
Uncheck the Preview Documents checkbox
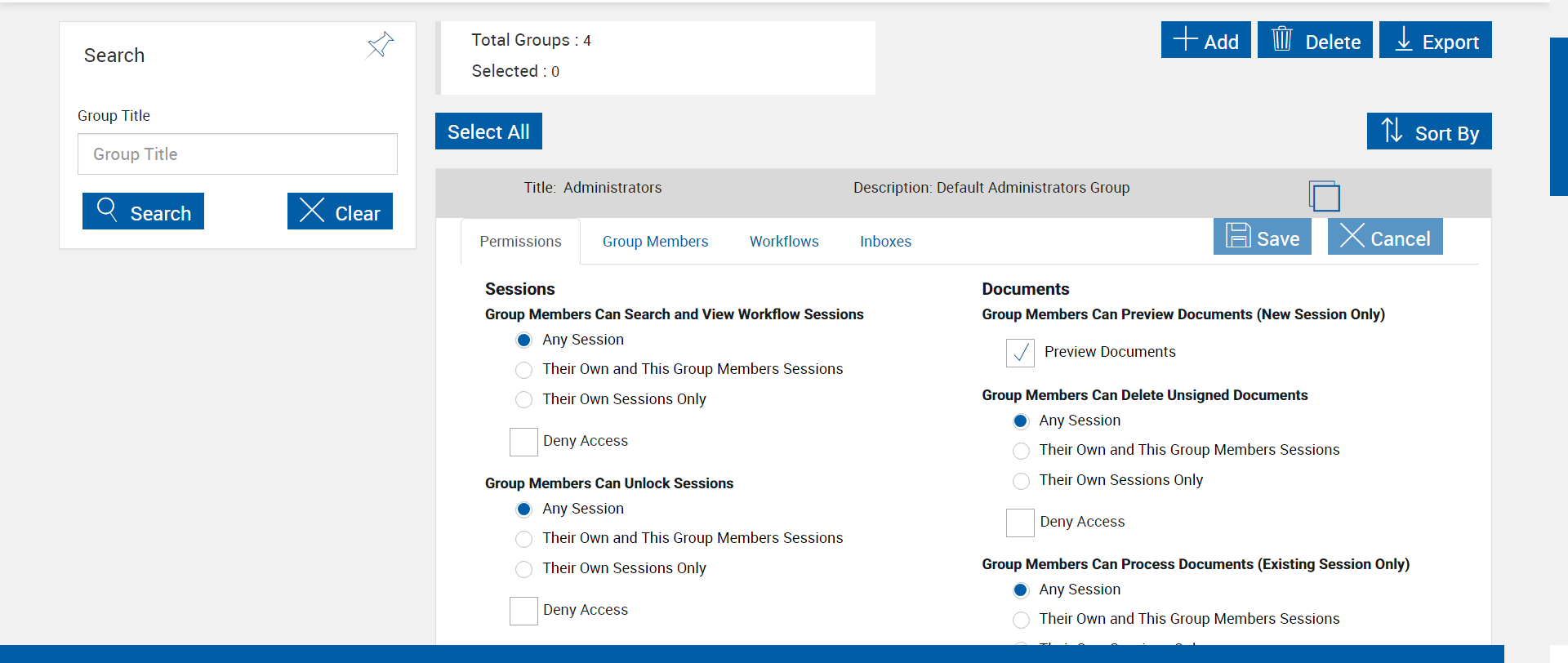(x=1020, y=353)
